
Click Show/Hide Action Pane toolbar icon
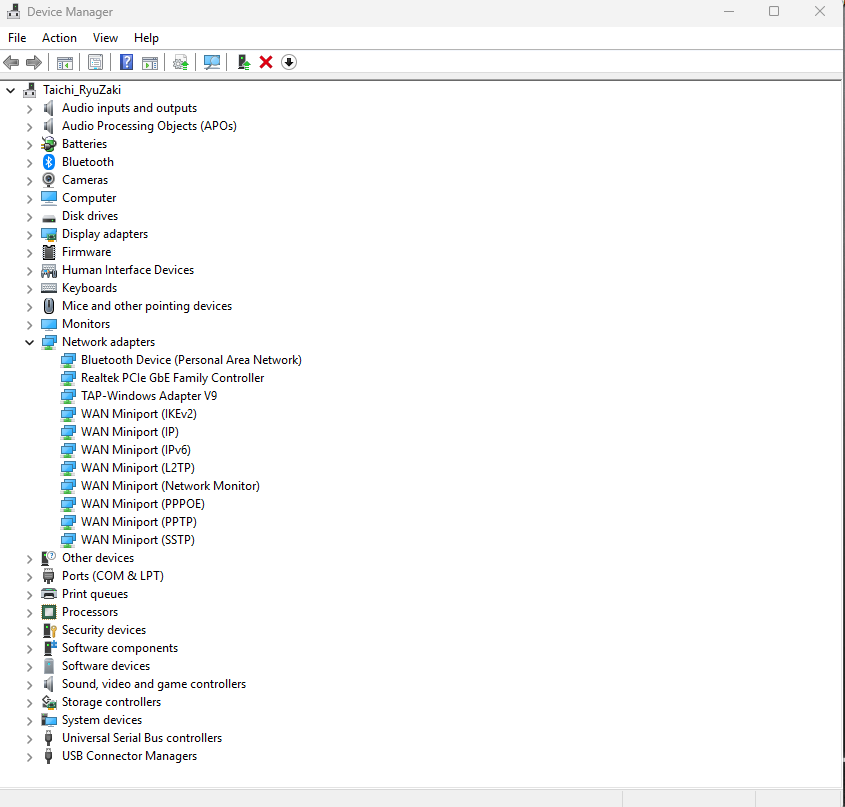150,63
